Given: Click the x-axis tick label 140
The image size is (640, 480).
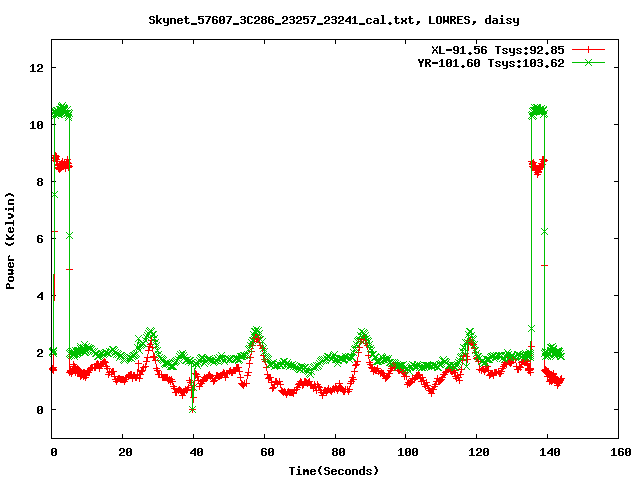Looking at the screenshot, I should pos(549,452).
